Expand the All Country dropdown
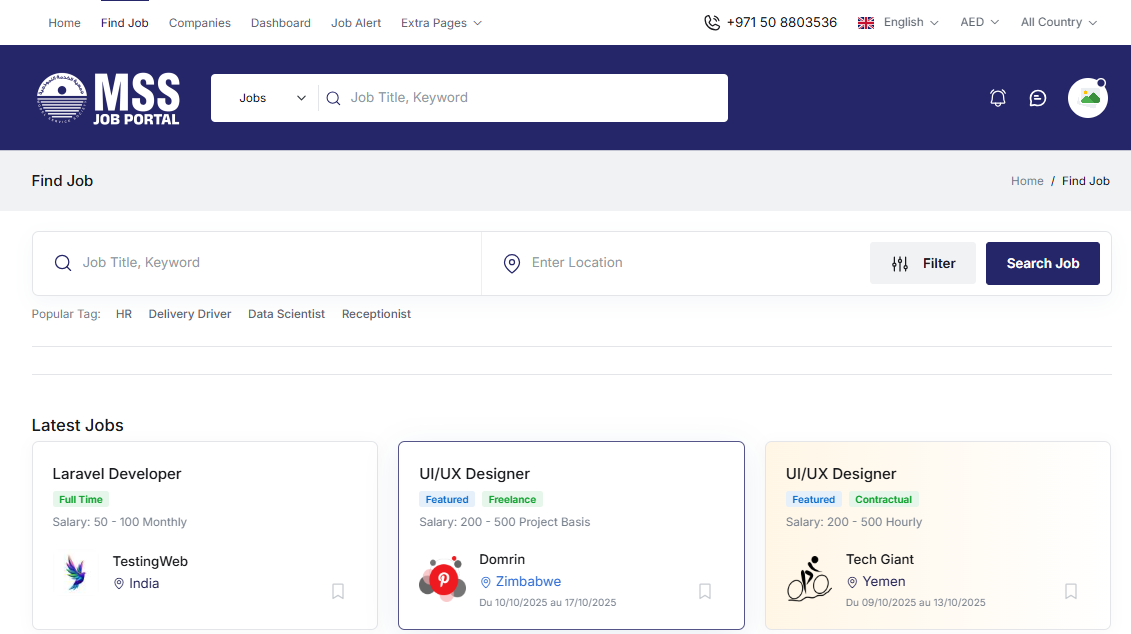Viewport: 1131px width, 634px height. point(1058,22)
